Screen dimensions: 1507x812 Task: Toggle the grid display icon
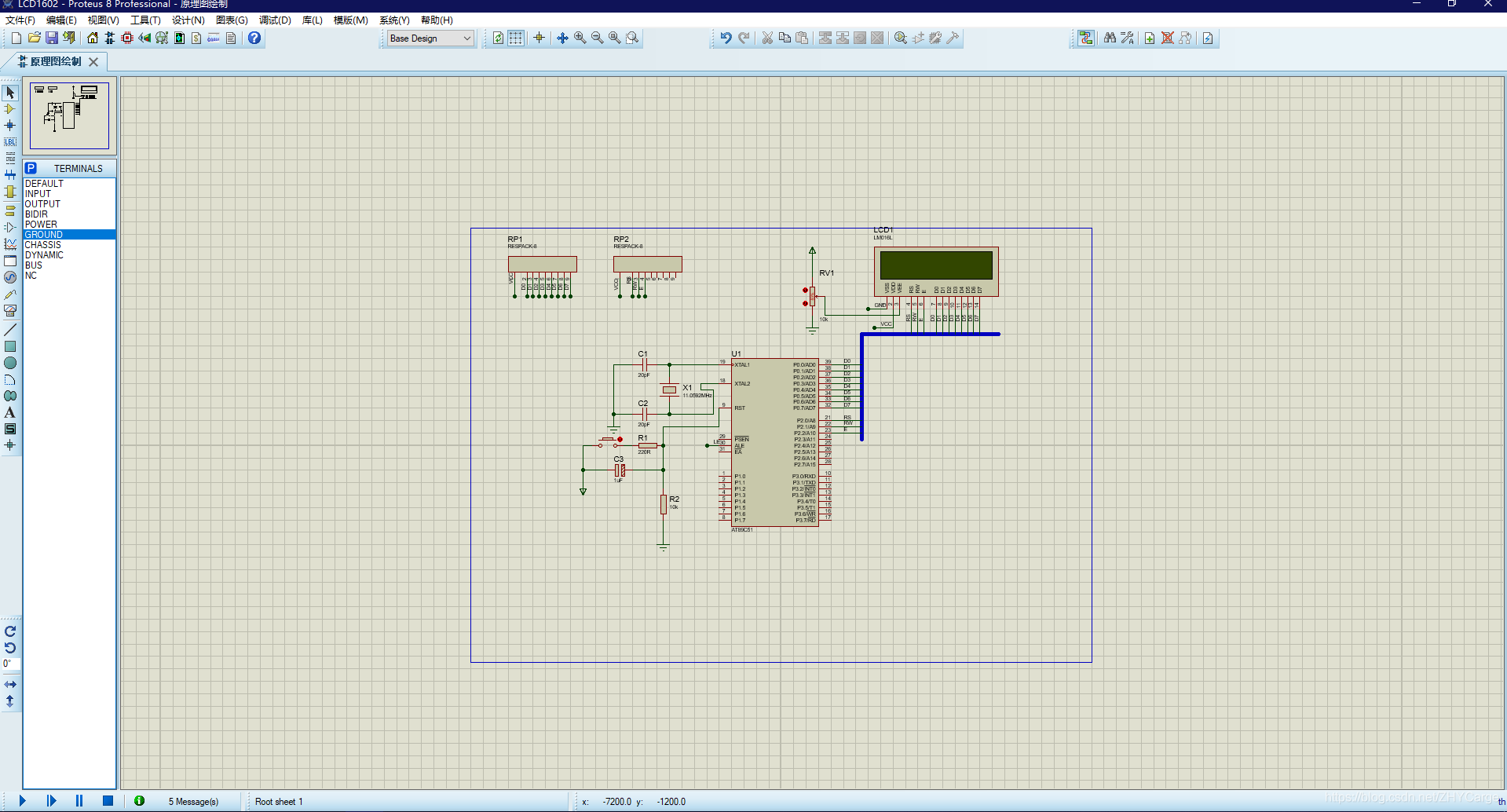516,38
